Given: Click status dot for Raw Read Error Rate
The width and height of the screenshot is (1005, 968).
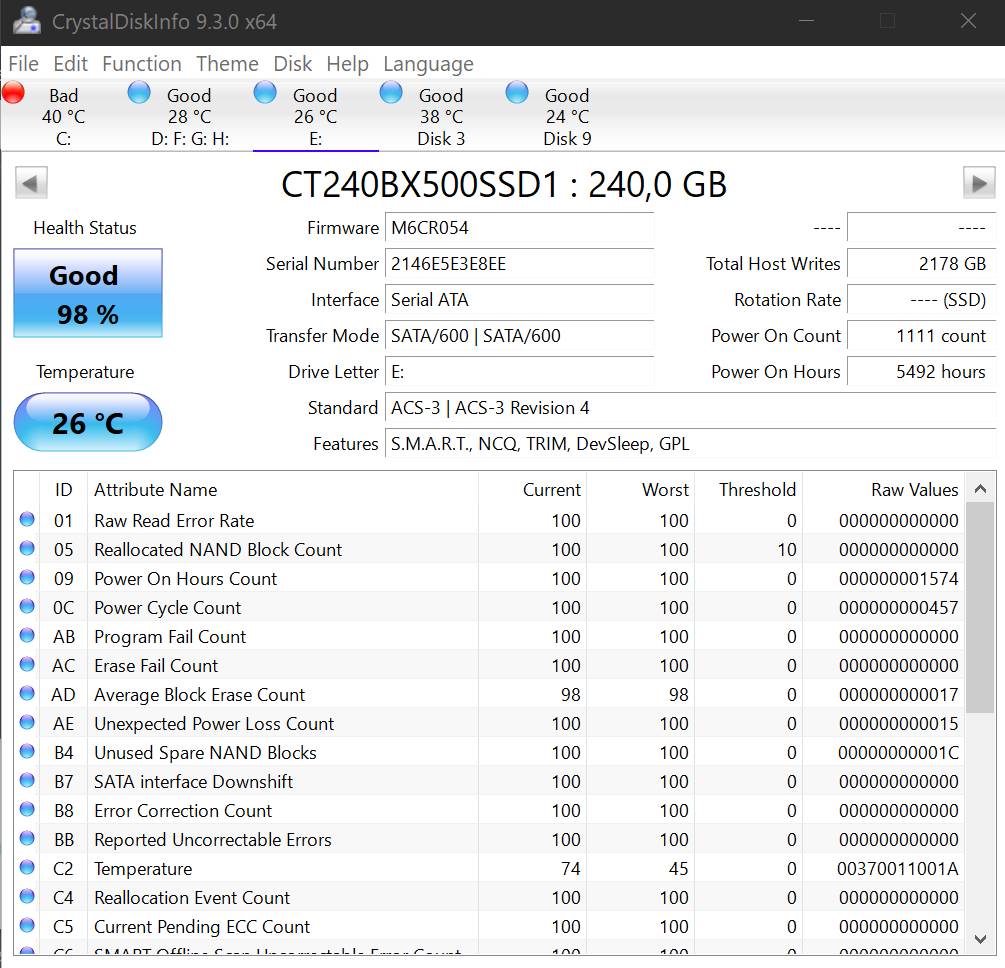Looking at the screenshot, I should (x=27, y=519).
